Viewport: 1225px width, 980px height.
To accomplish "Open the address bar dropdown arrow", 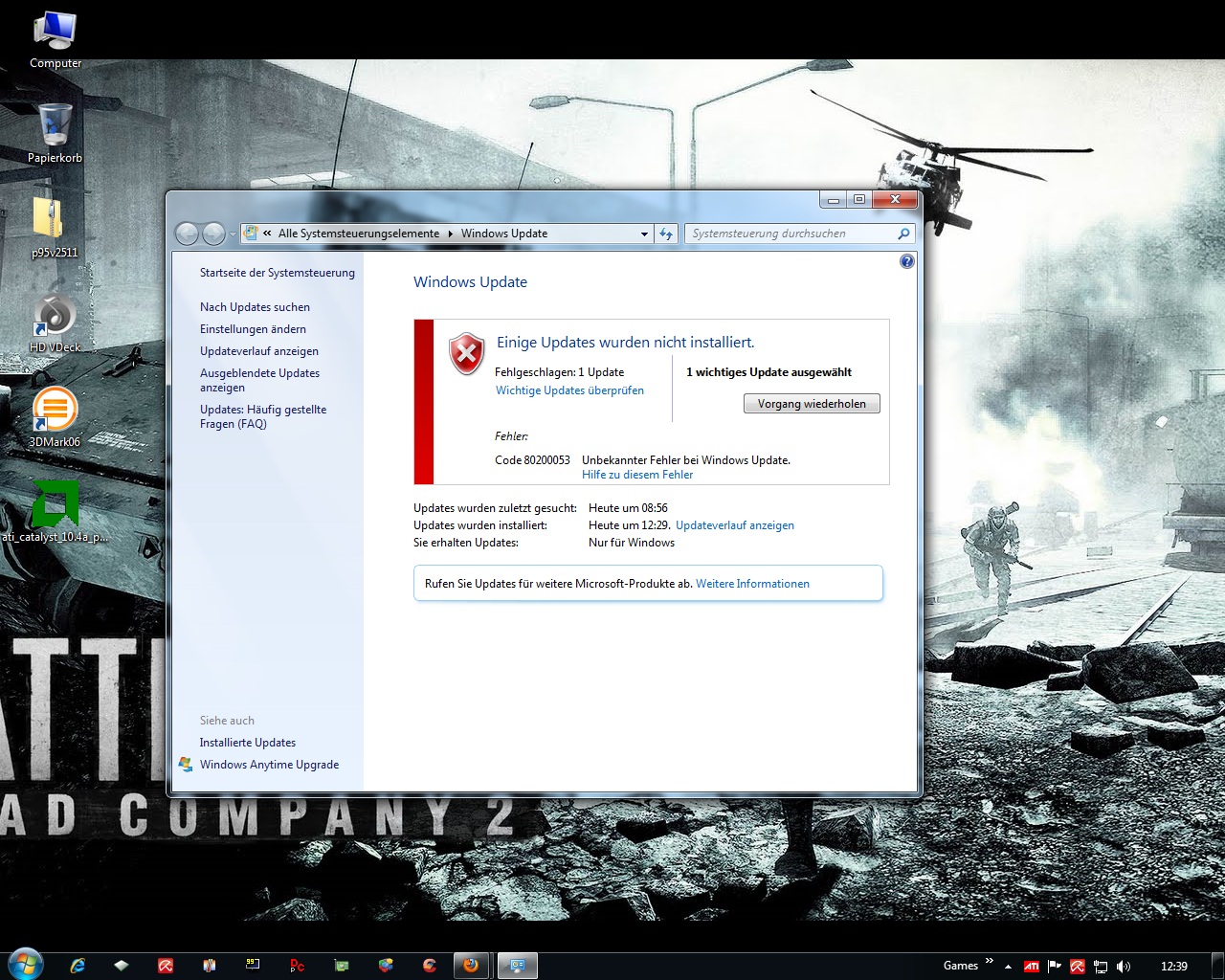I will [x=644, y=234].
